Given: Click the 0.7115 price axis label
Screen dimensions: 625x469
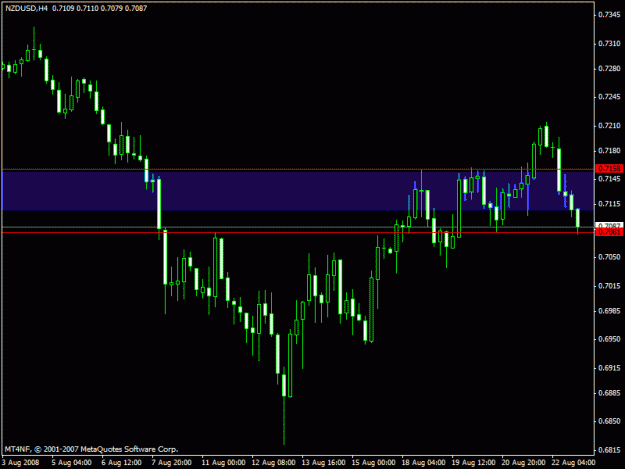Looking at the screenshot, I should click(x=609, y=204).
